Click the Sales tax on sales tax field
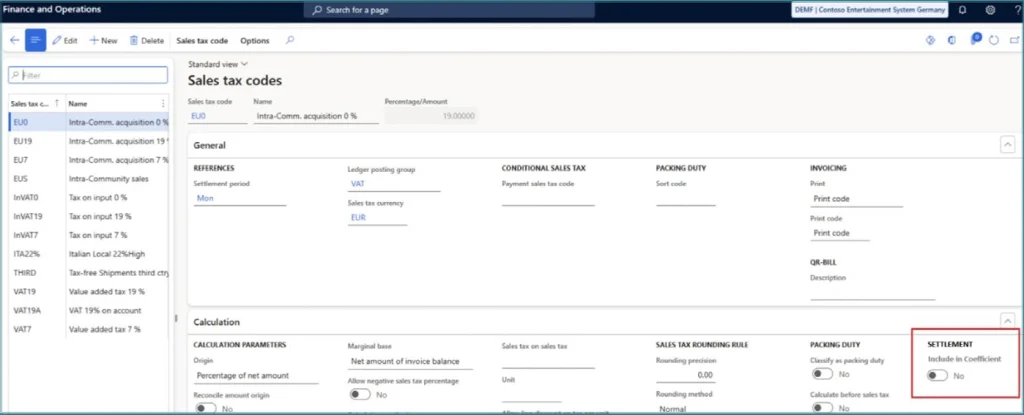Screen dimensions: 1024x415 pyautogui.click(x=548, y=360)
